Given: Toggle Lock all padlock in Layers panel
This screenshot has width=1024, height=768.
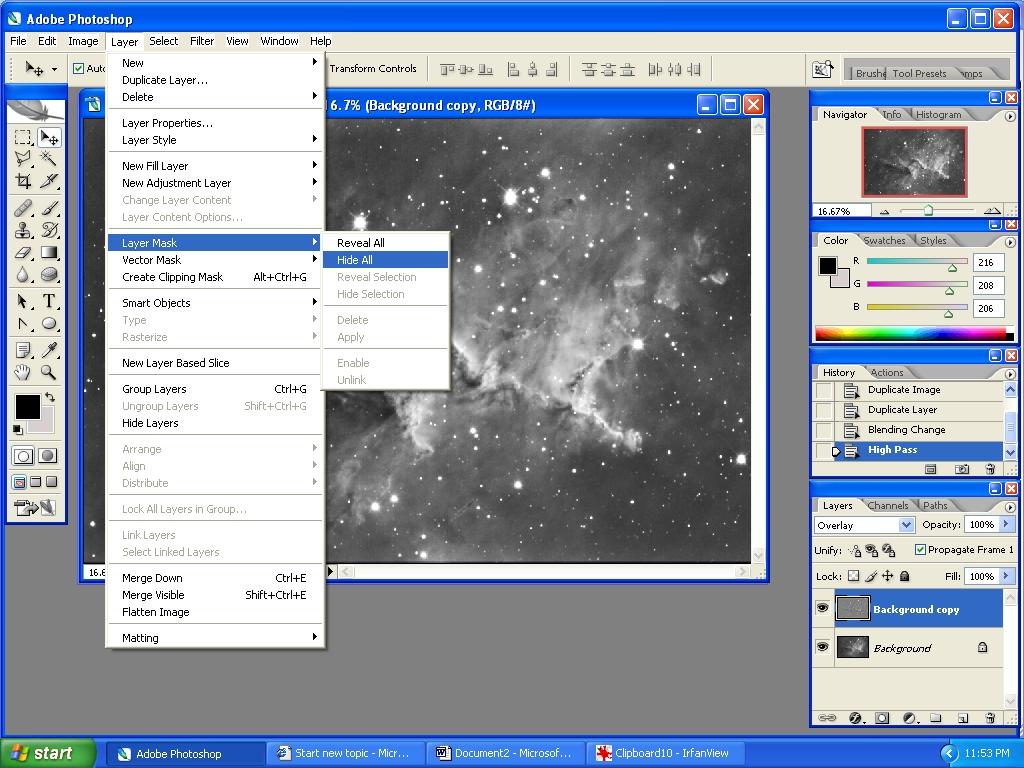Looking at the screenshot, I should click(x=904, y=576).
